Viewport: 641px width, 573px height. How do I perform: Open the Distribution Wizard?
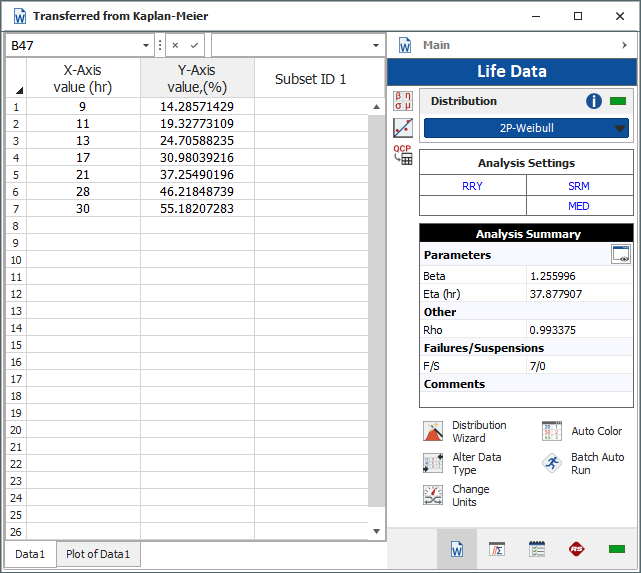pyautogui.click(x=433, y=432)
